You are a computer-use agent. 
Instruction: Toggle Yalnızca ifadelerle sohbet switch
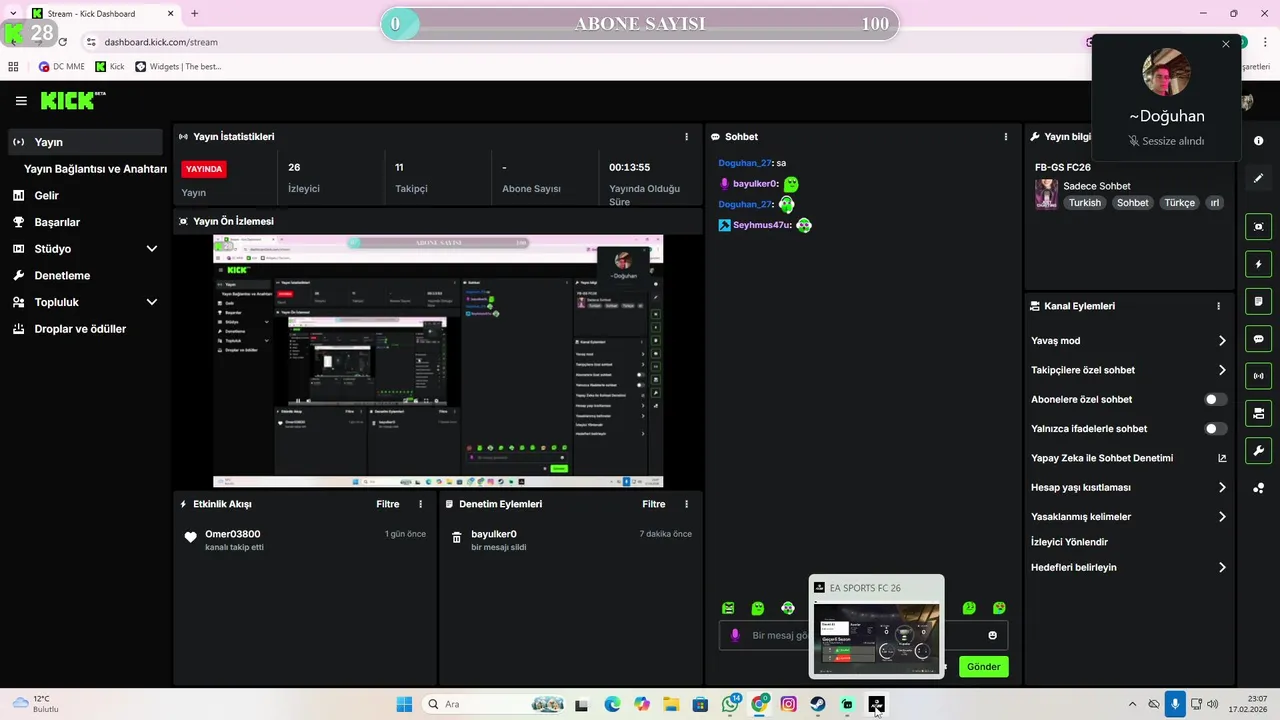[x=1215, y=429]
